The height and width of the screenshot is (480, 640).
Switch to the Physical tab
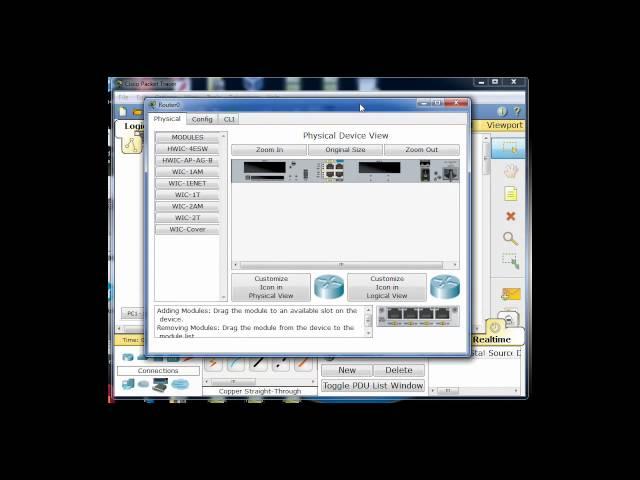[x=167, y=119]
